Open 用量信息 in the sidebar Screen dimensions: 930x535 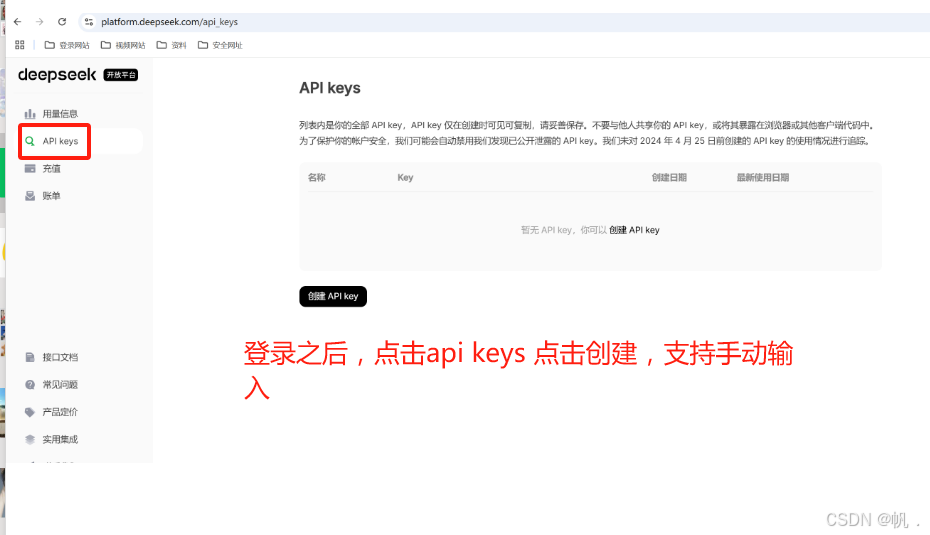tap(60, 114)
